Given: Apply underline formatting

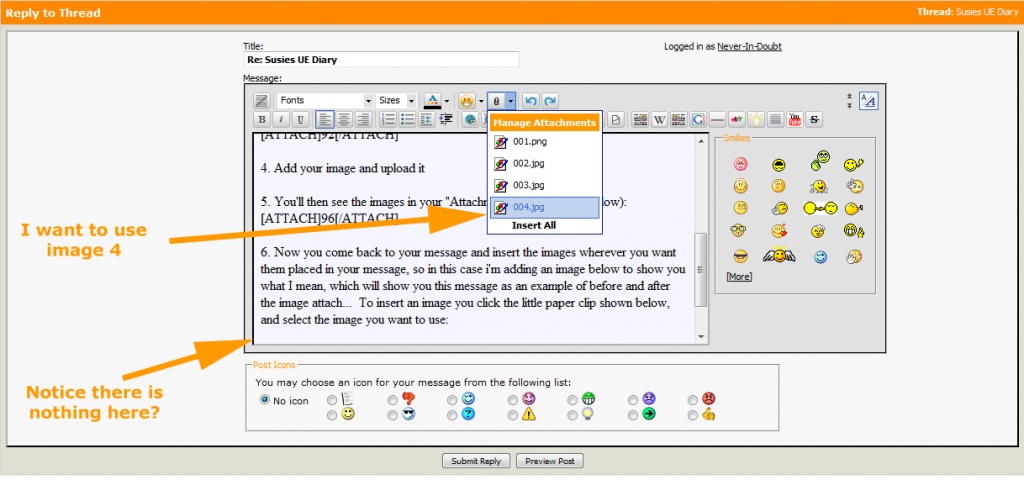Looking at the screenshot, I should click(x=299, y=119).
